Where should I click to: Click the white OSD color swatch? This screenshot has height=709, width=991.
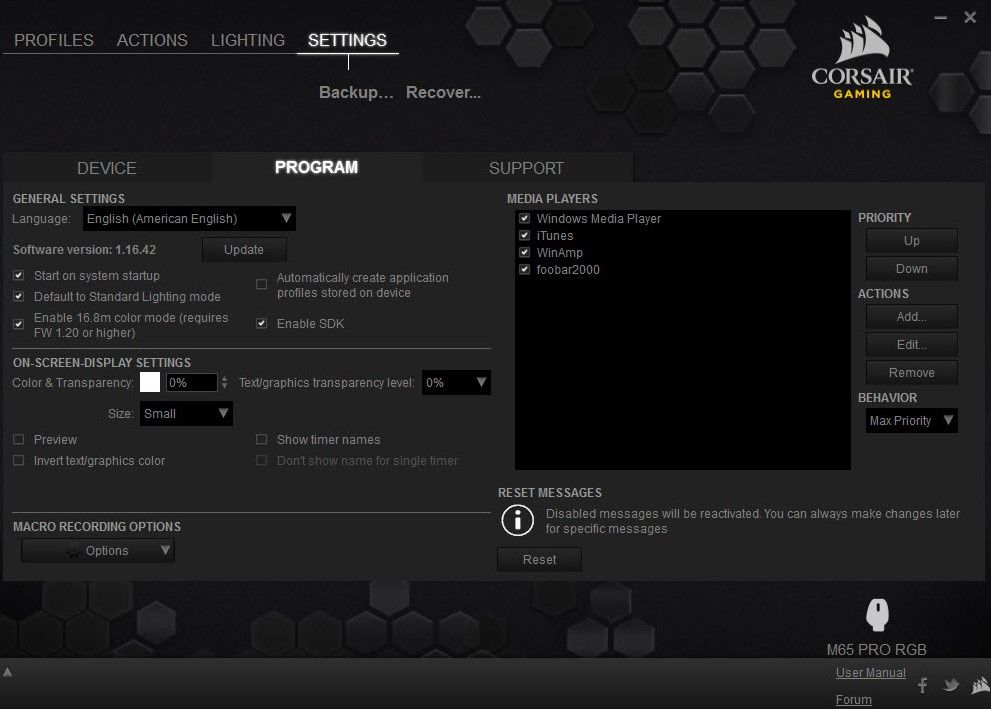(150, 382)
